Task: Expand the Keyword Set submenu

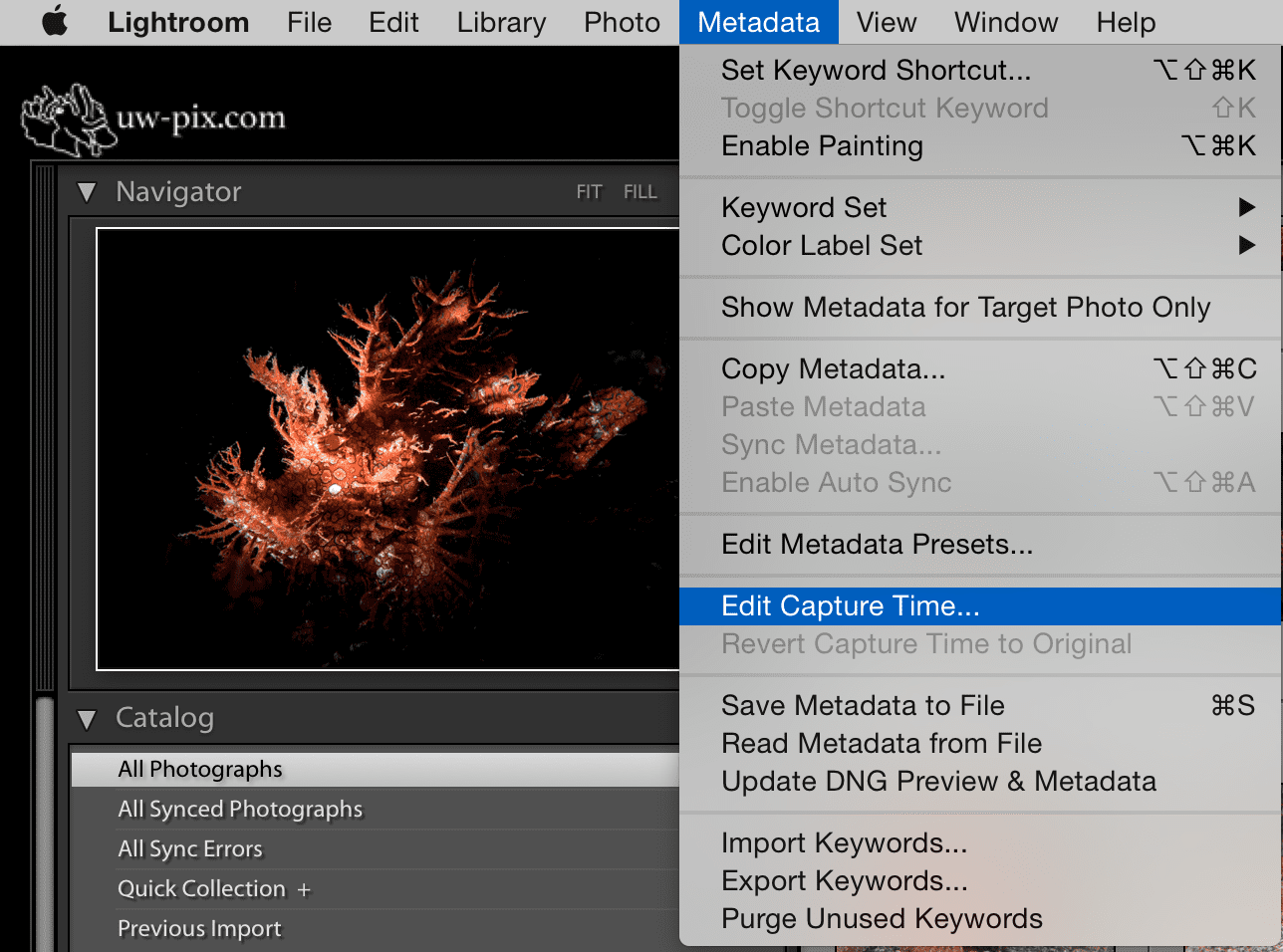Action: (x=980, y=207)
